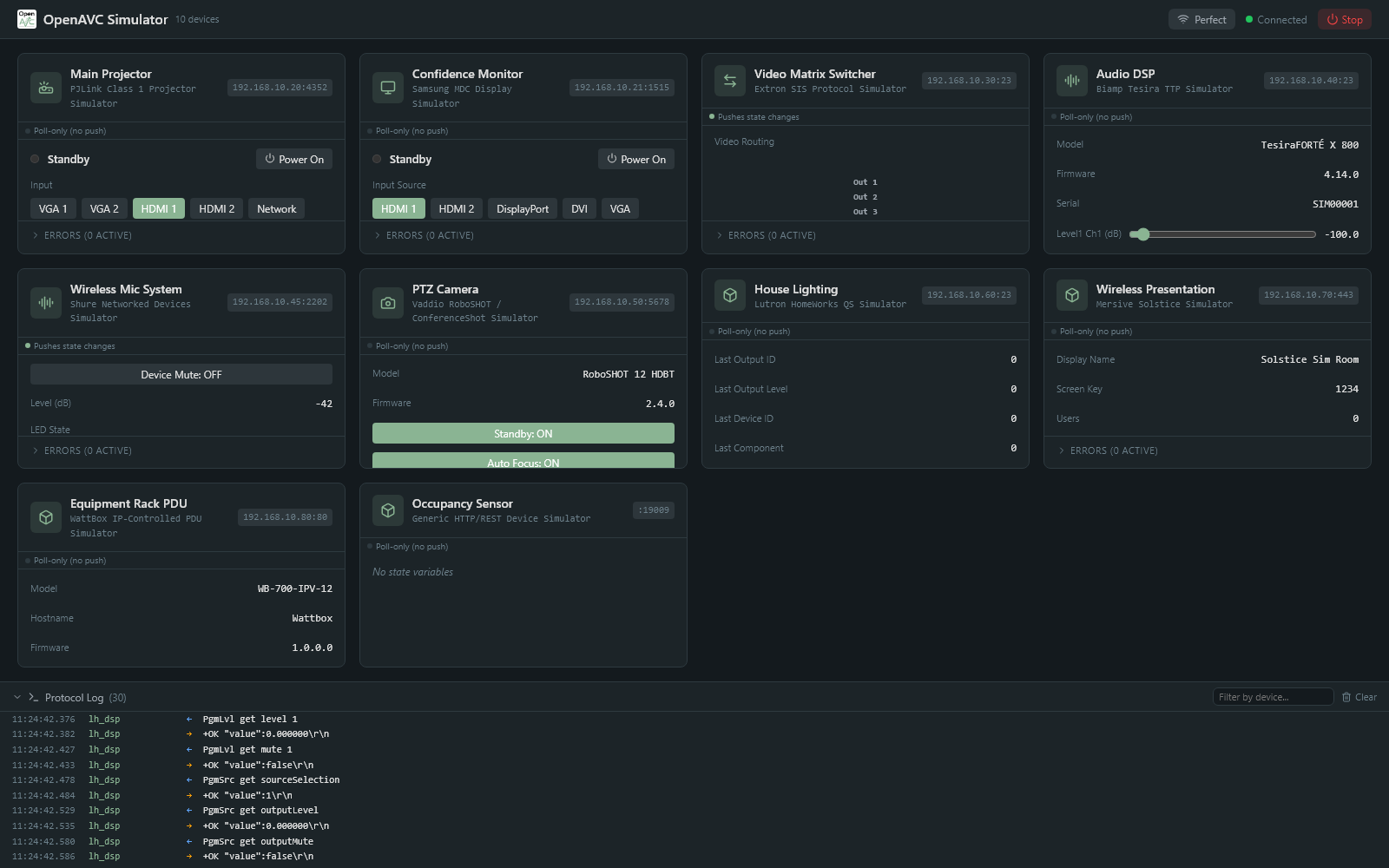
Task: Select HDMI 1 input on Main Projector
Action: pyautogui.click(x=159, y=208)
